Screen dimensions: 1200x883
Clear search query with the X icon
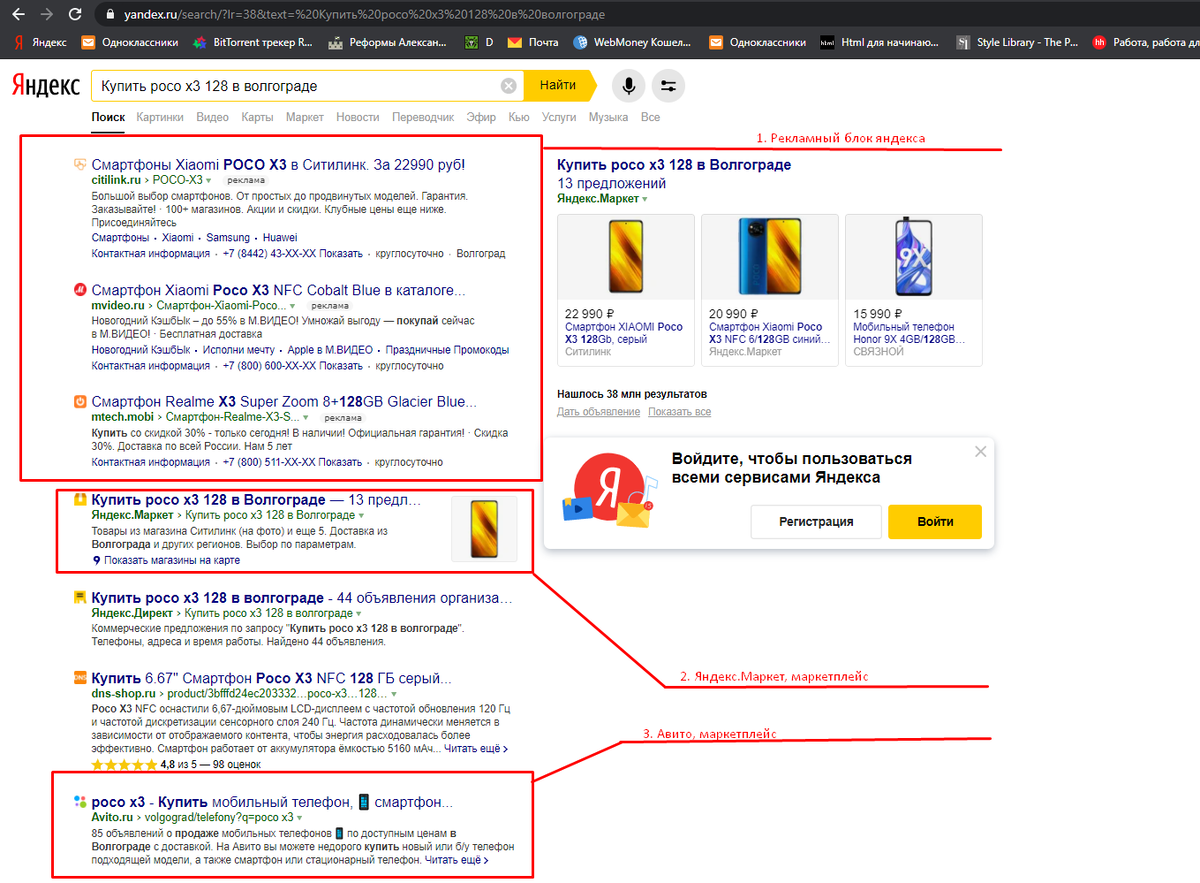pos(508,86)
